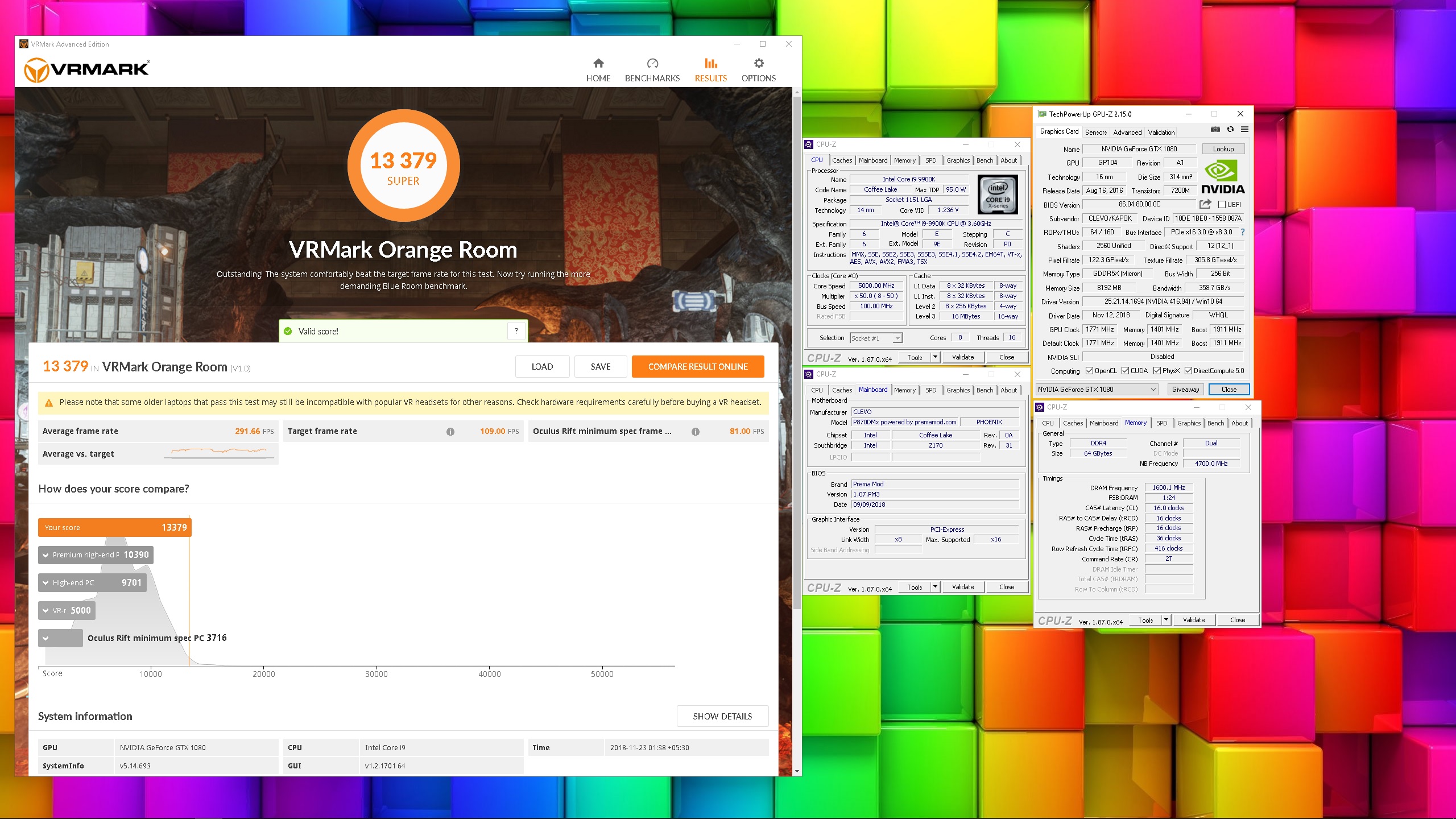The height and width of the screenshot is (819, 1456).
Task: Click the Giveaway button in GPU-Z
Action: click(1186, 390)
